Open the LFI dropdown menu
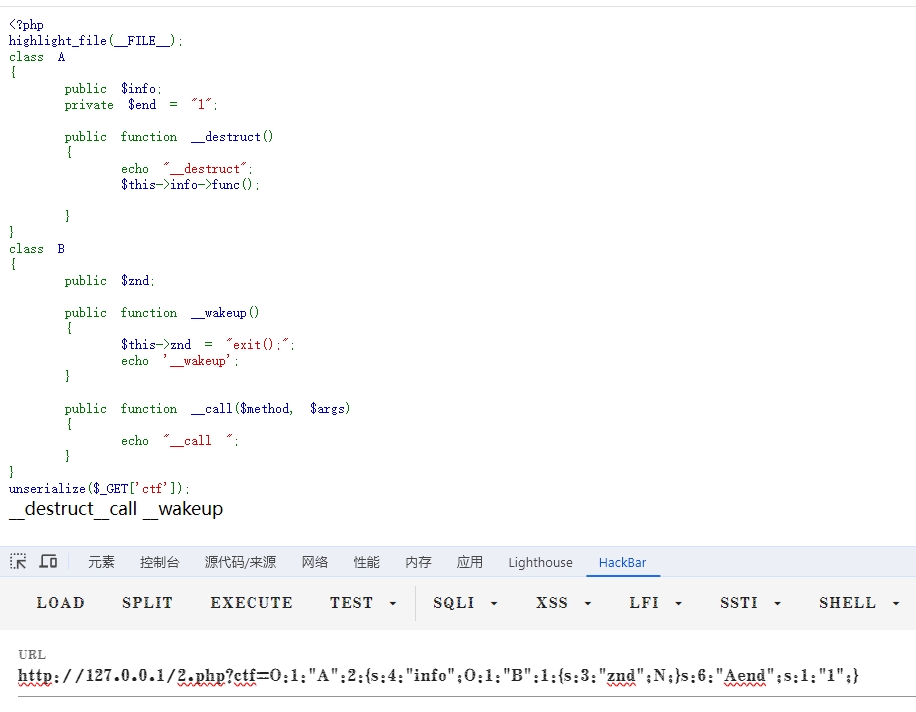 pyautogui.click(x=656, y=603)
